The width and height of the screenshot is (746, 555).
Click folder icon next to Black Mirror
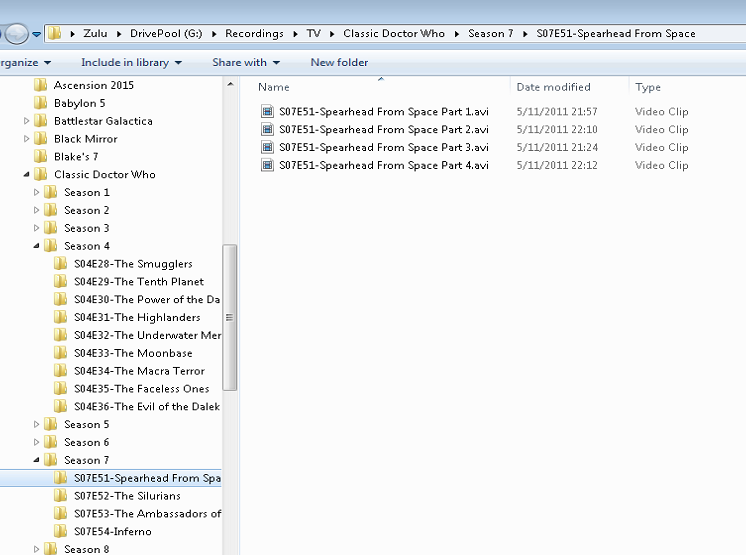coord(41,139)
